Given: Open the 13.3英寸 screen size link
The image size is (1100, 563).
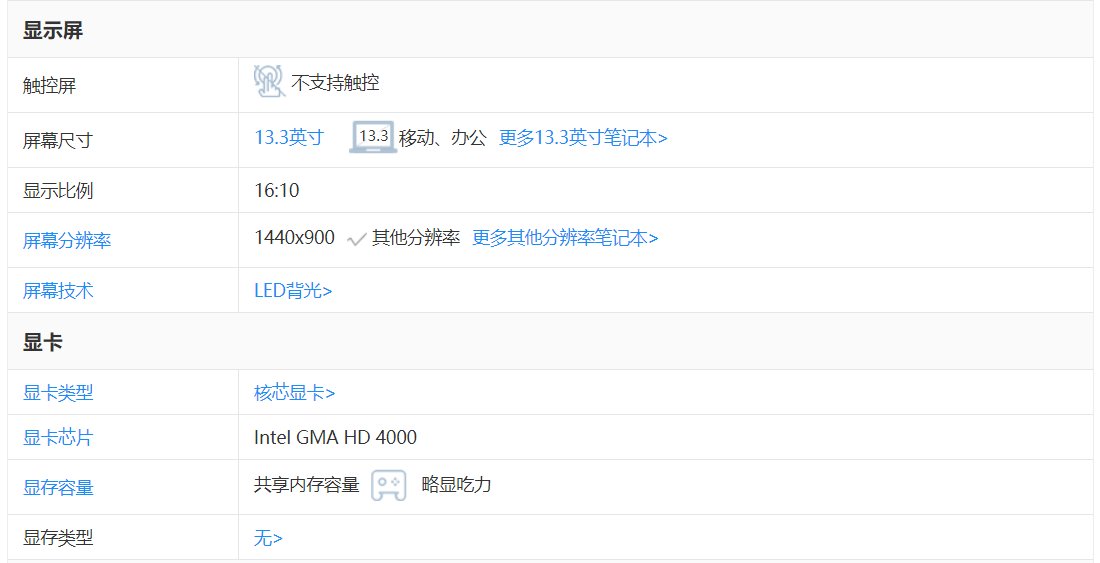Looking at the screenshot, I should click(289, 137).
